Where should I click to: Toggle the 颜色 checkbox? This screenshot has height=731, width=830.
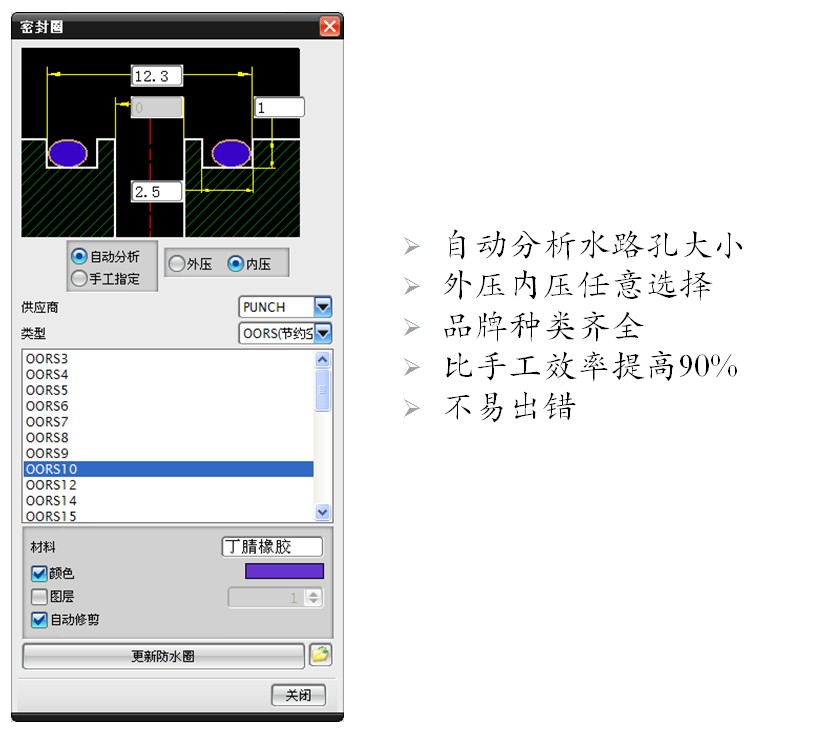(39, 574)
